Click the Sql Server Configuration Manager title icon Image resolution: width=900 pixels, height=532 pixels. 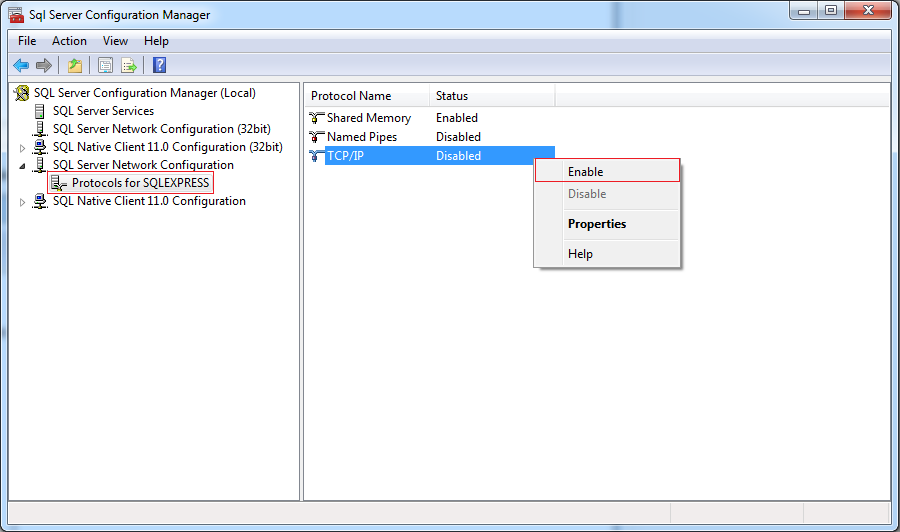[16, 15]
